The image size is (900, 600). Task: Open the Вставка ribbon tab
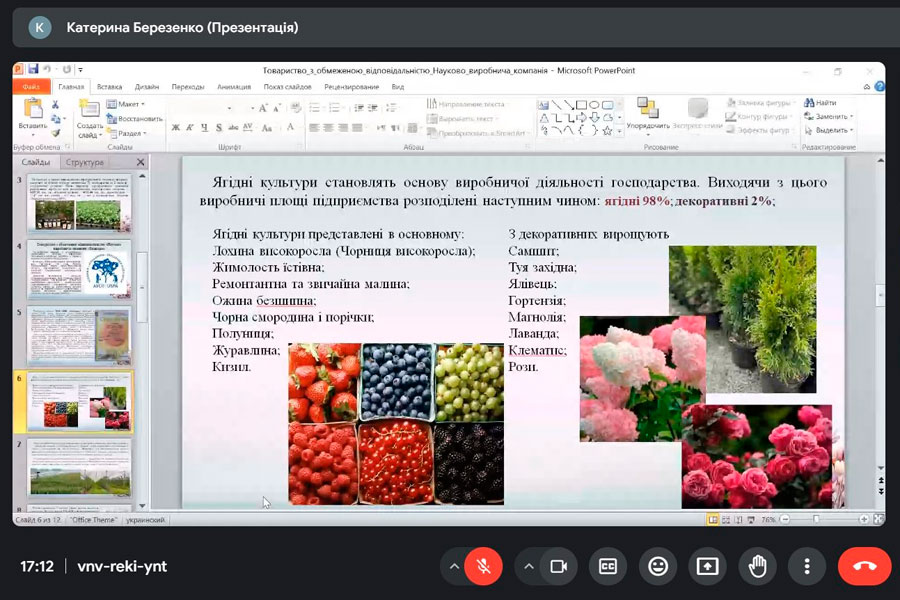tap(110, 87)
